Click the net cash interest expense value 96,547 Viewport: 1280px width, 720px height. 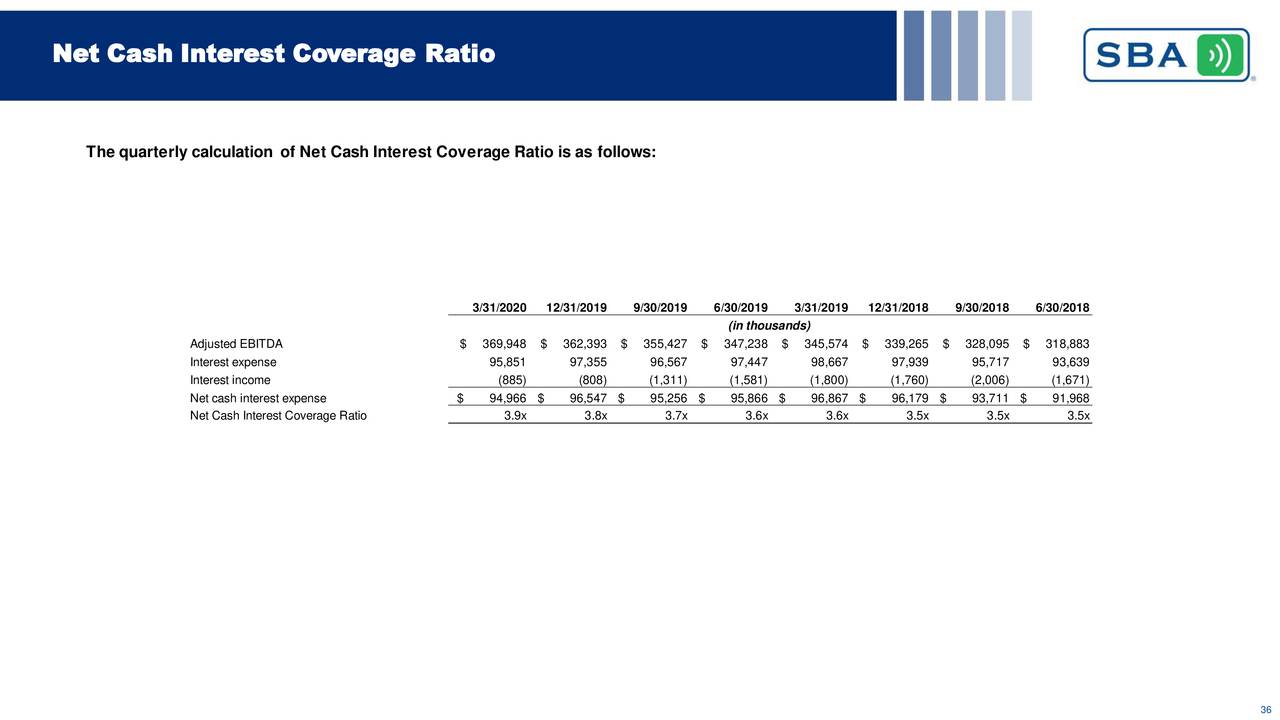point(589,398)
